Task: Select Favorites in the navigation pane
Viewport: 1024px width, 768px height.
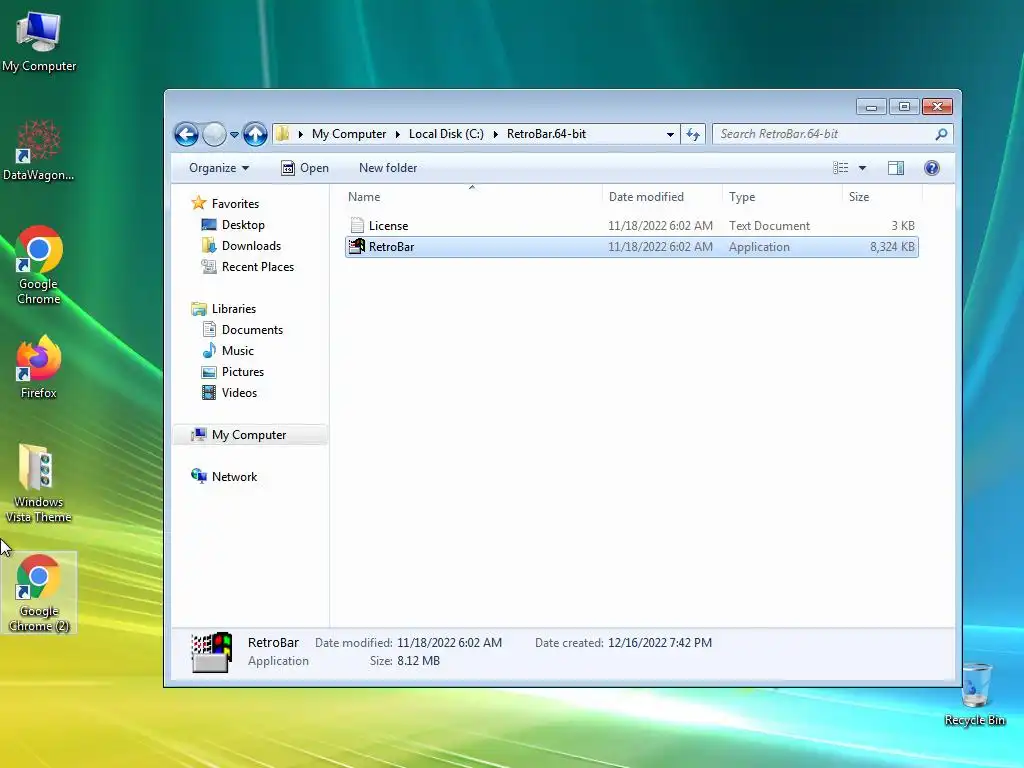Action: pos(225,204)
